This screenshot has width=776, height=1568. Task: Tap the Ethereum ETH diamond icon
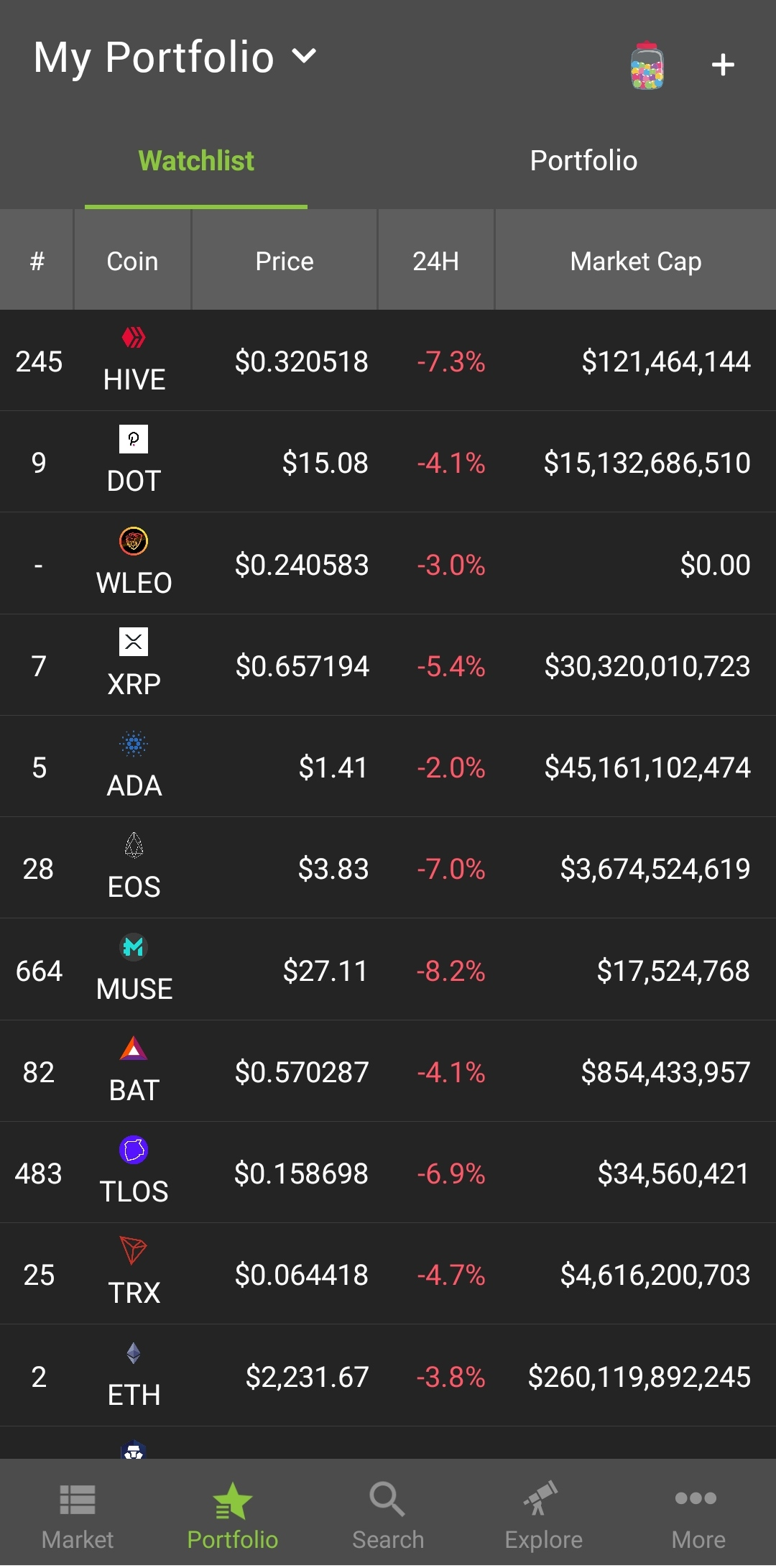134,1353
